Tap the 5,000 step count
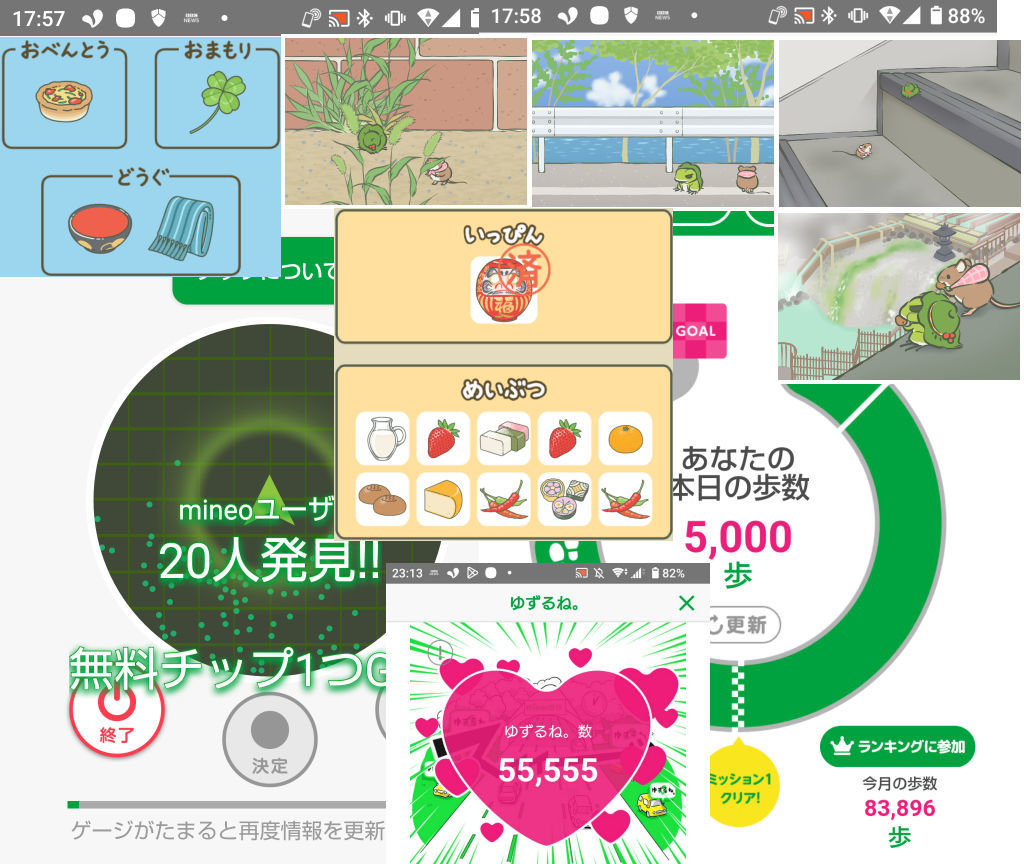This screenshot has width=1024, height=864. [x=738, y=537]
